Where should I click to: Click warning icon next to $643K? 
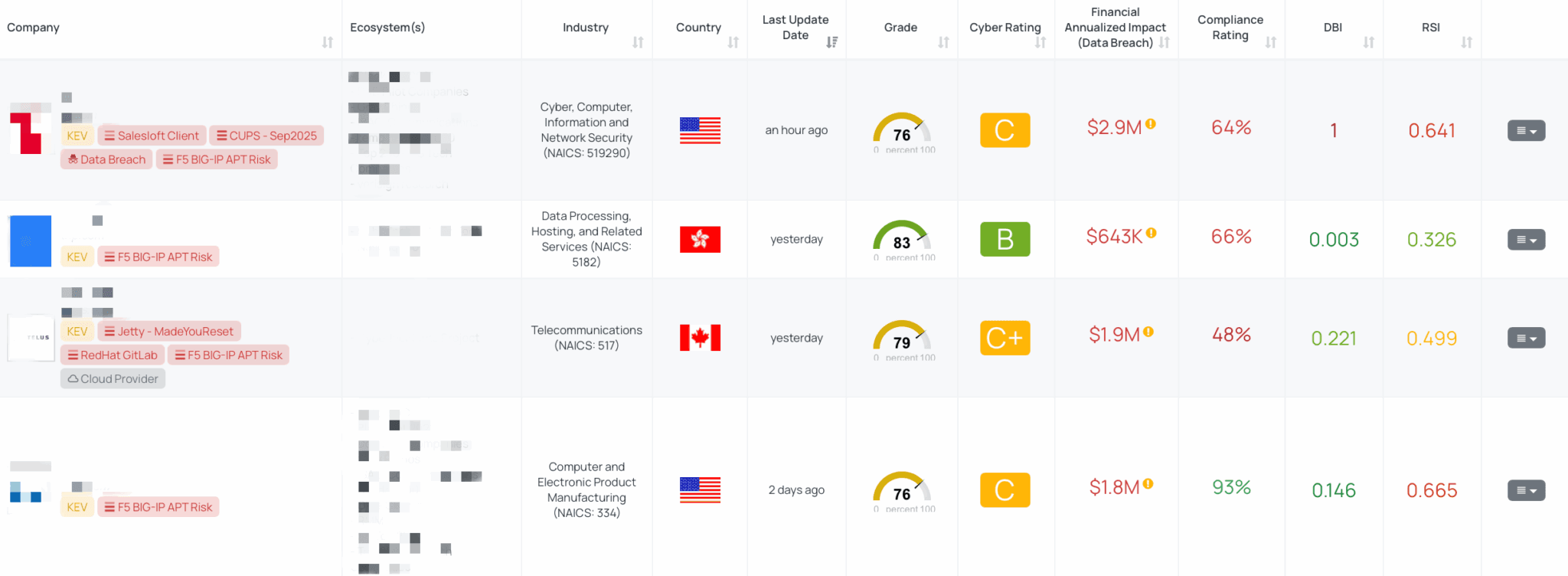pyautogui.click(x=1151, y=234)
